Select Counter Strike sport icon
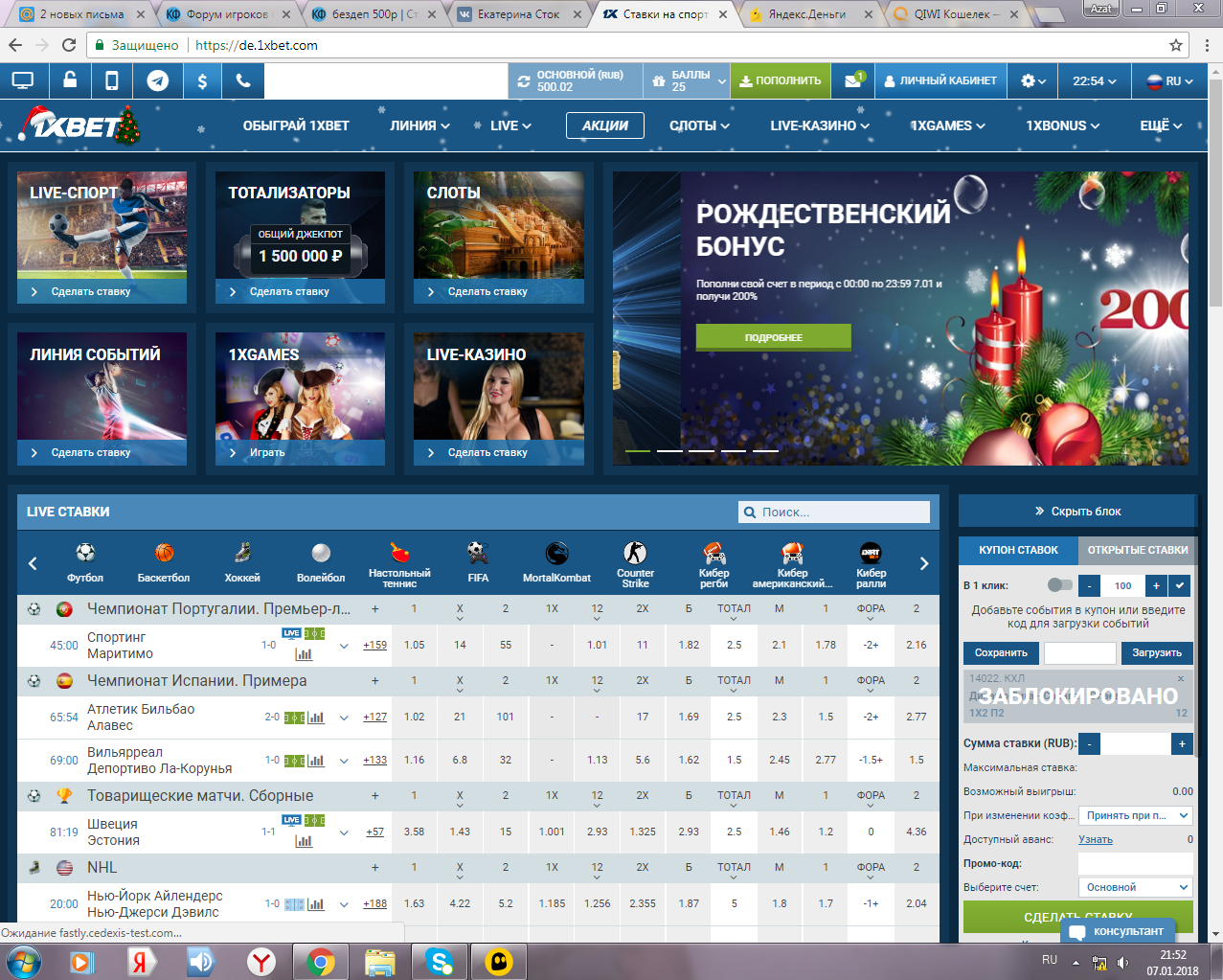Viewport: 1223px width, 980px height. (635, 564)
